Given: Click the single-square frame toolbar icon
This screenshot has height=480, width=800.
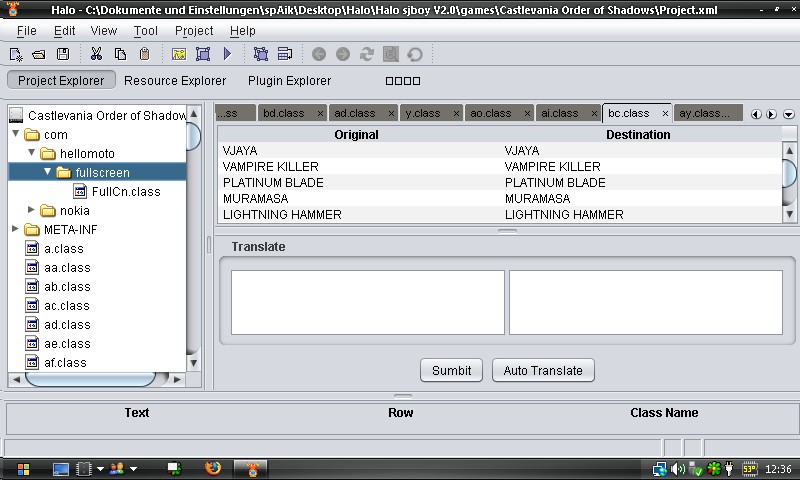Looking at the screenshot, I should 203,54.
